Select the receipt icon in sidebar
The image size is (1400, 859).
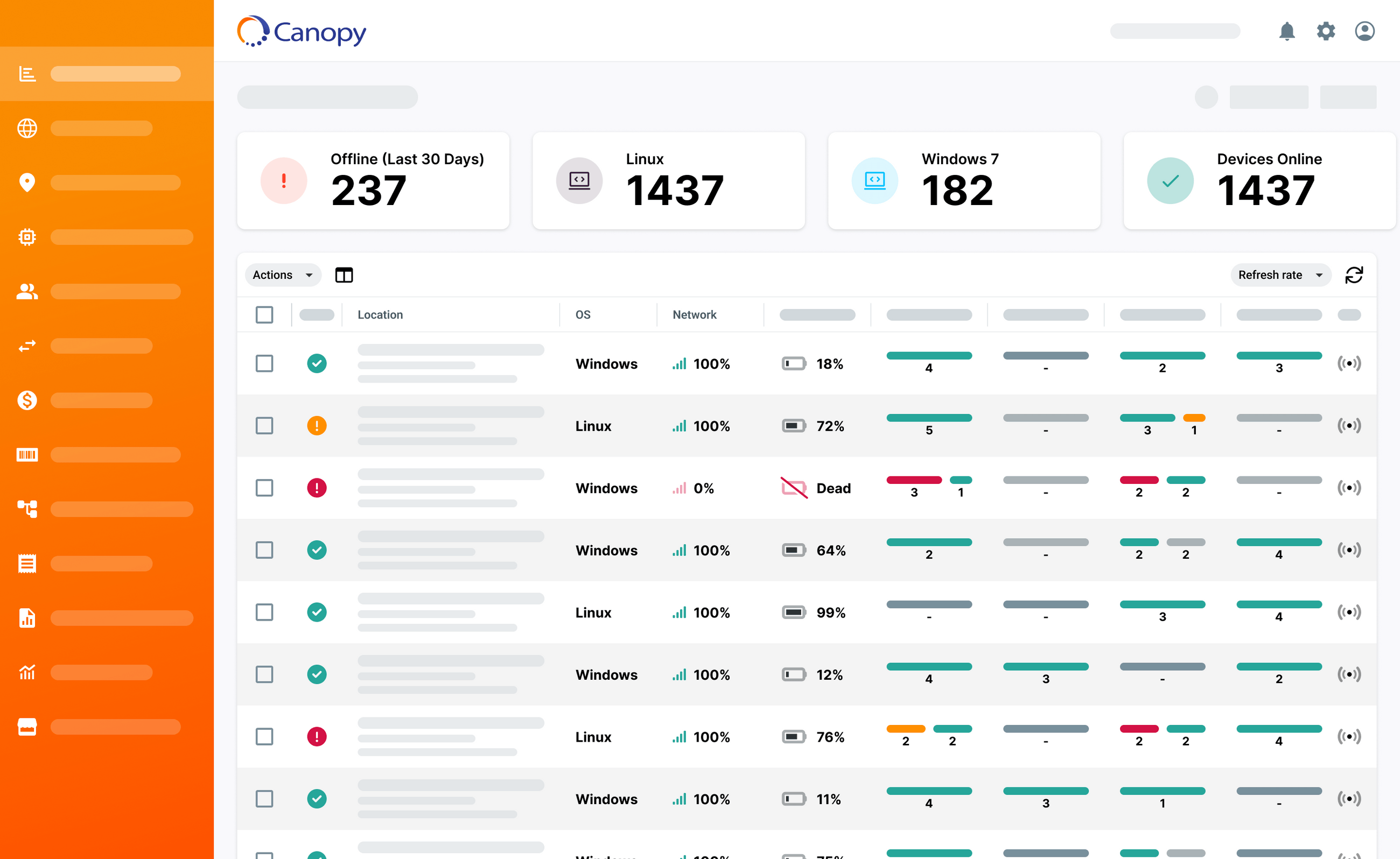click(27, 564)
